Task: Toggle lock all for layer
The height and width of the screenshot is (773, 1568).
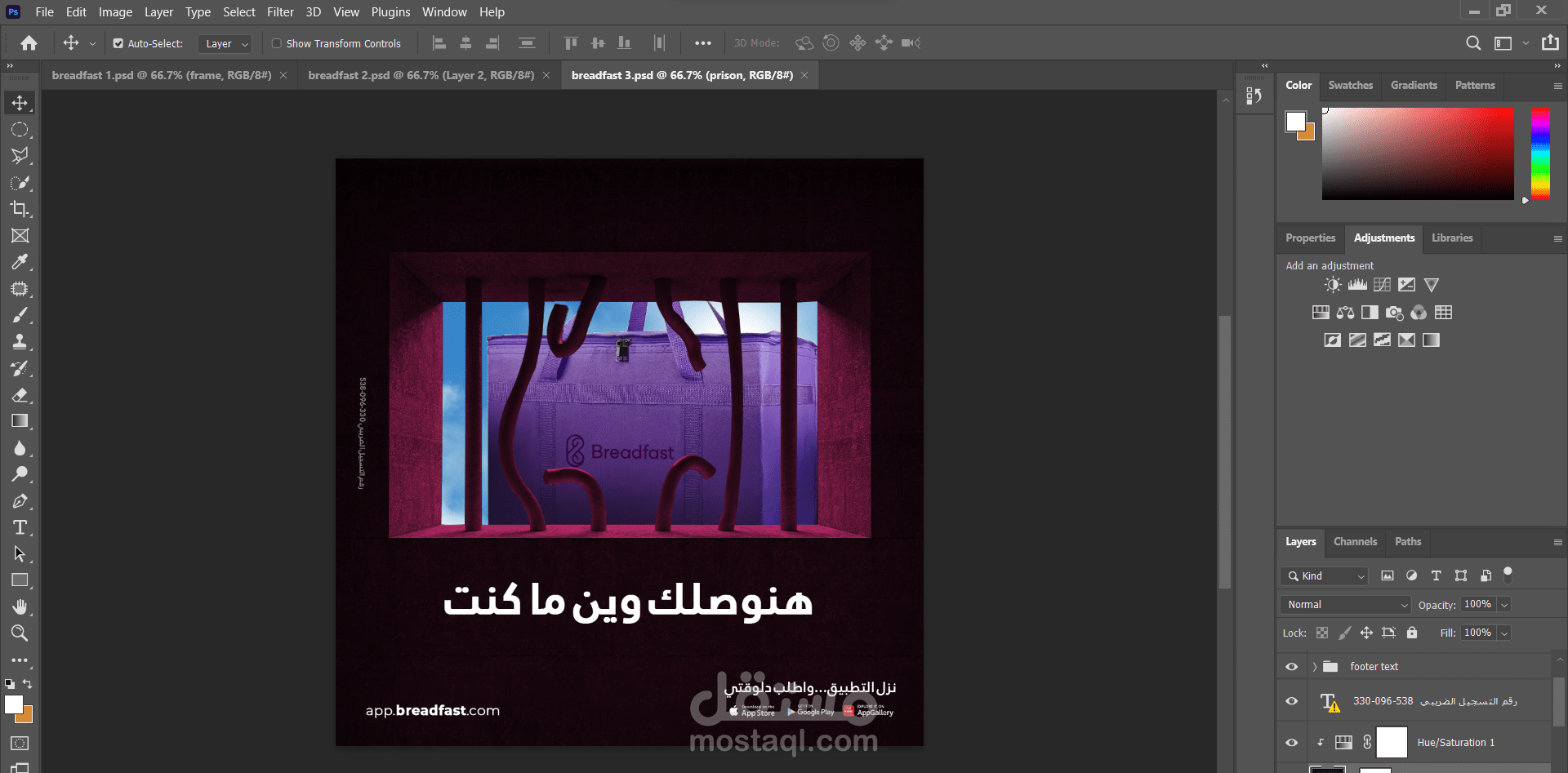Action: pos(1412,633)
